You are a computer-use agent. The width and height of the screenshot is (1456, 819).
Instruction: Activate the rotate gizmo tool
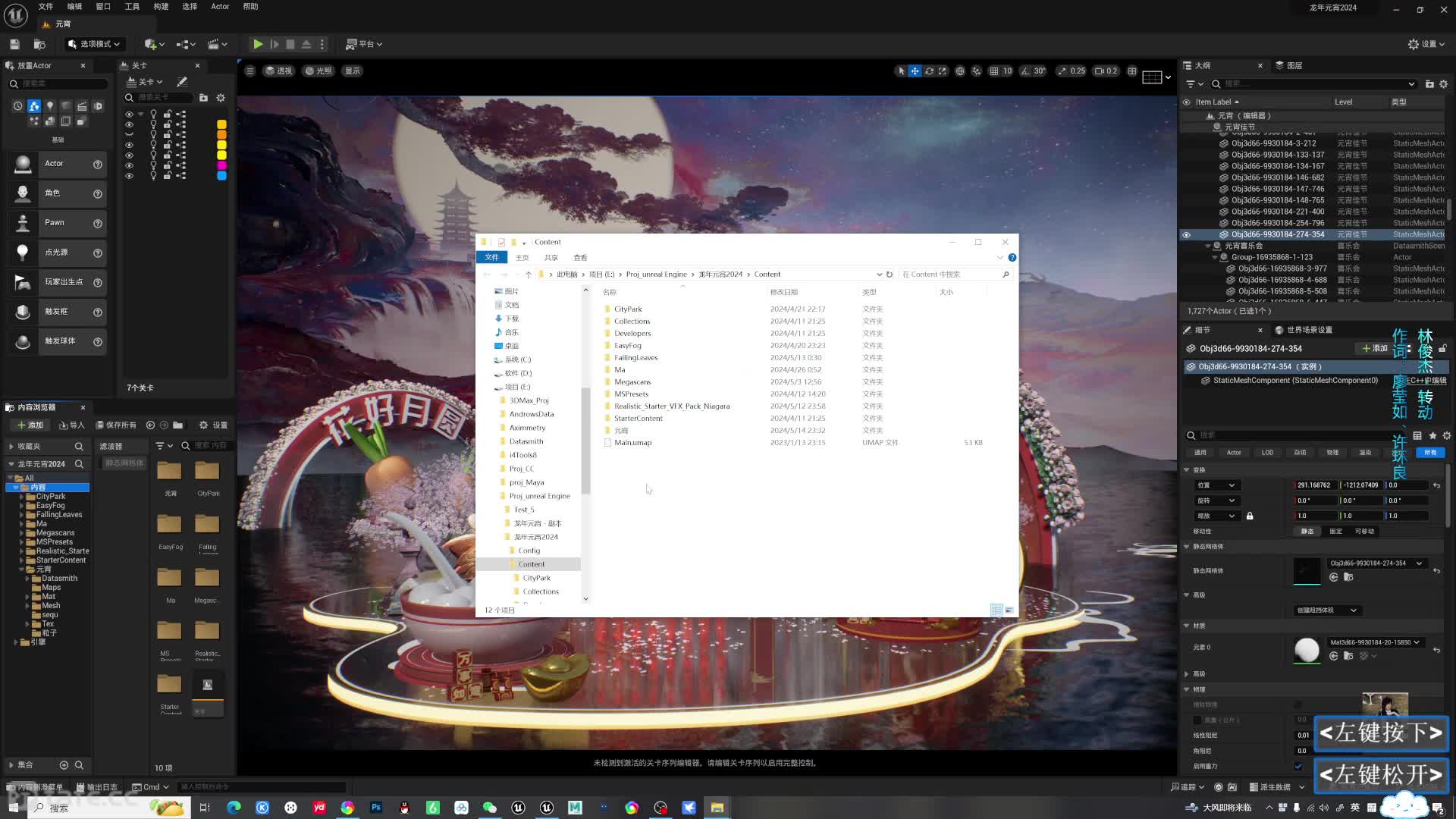(929, 71)
